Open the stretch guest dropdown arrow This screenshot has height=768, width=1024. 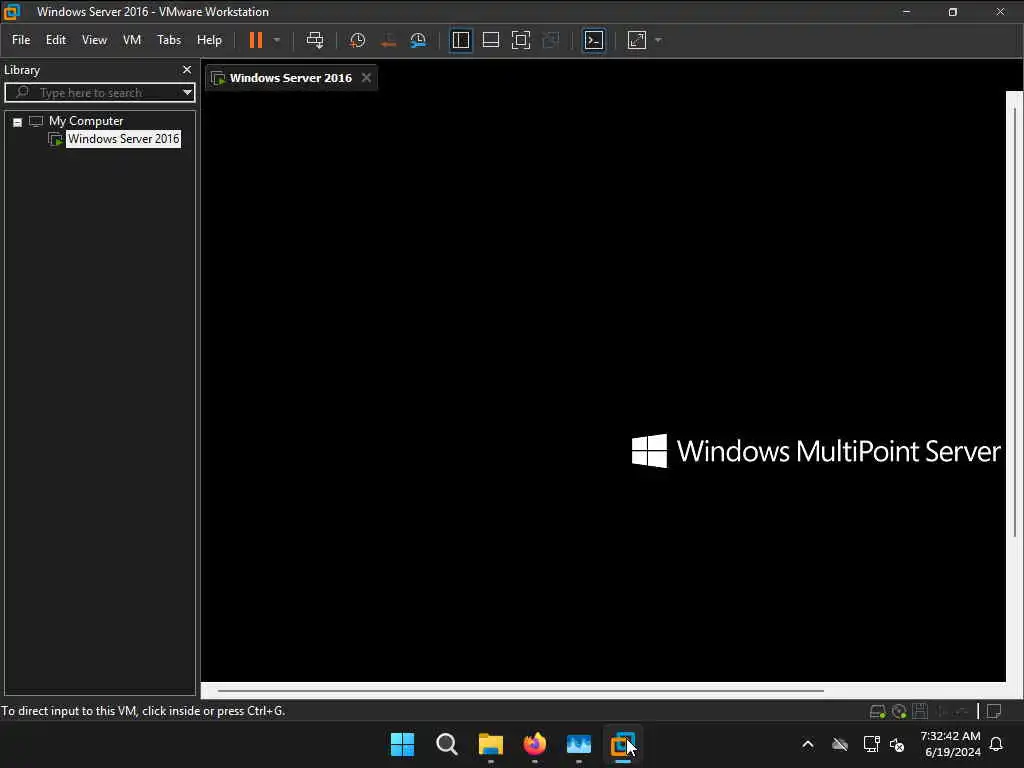pyautogui.click(x=658, y=40)
